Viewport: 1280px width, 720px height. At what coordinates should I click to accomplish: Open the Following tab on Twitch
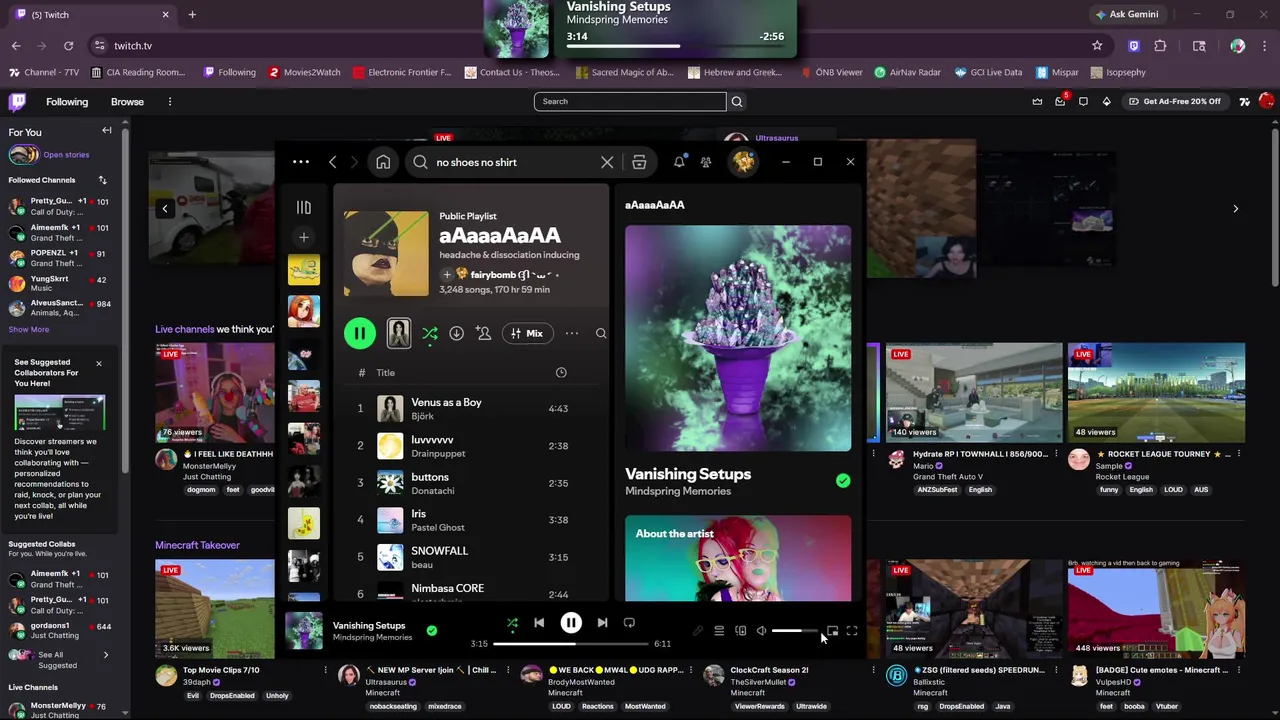67,102
